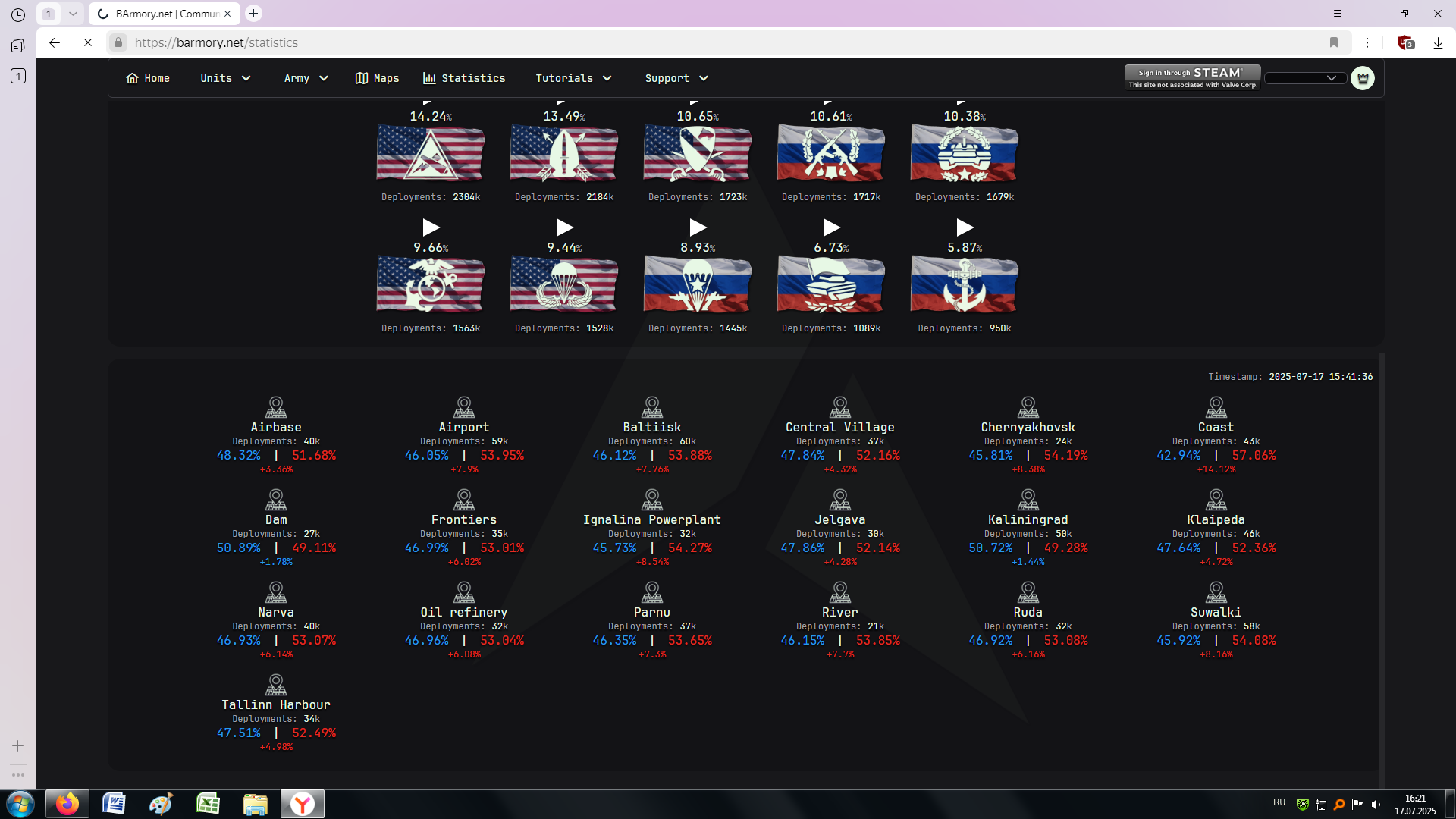Open the Suwalki map icon
The height and width of the screenshot is (819, 1456).
1216,592
